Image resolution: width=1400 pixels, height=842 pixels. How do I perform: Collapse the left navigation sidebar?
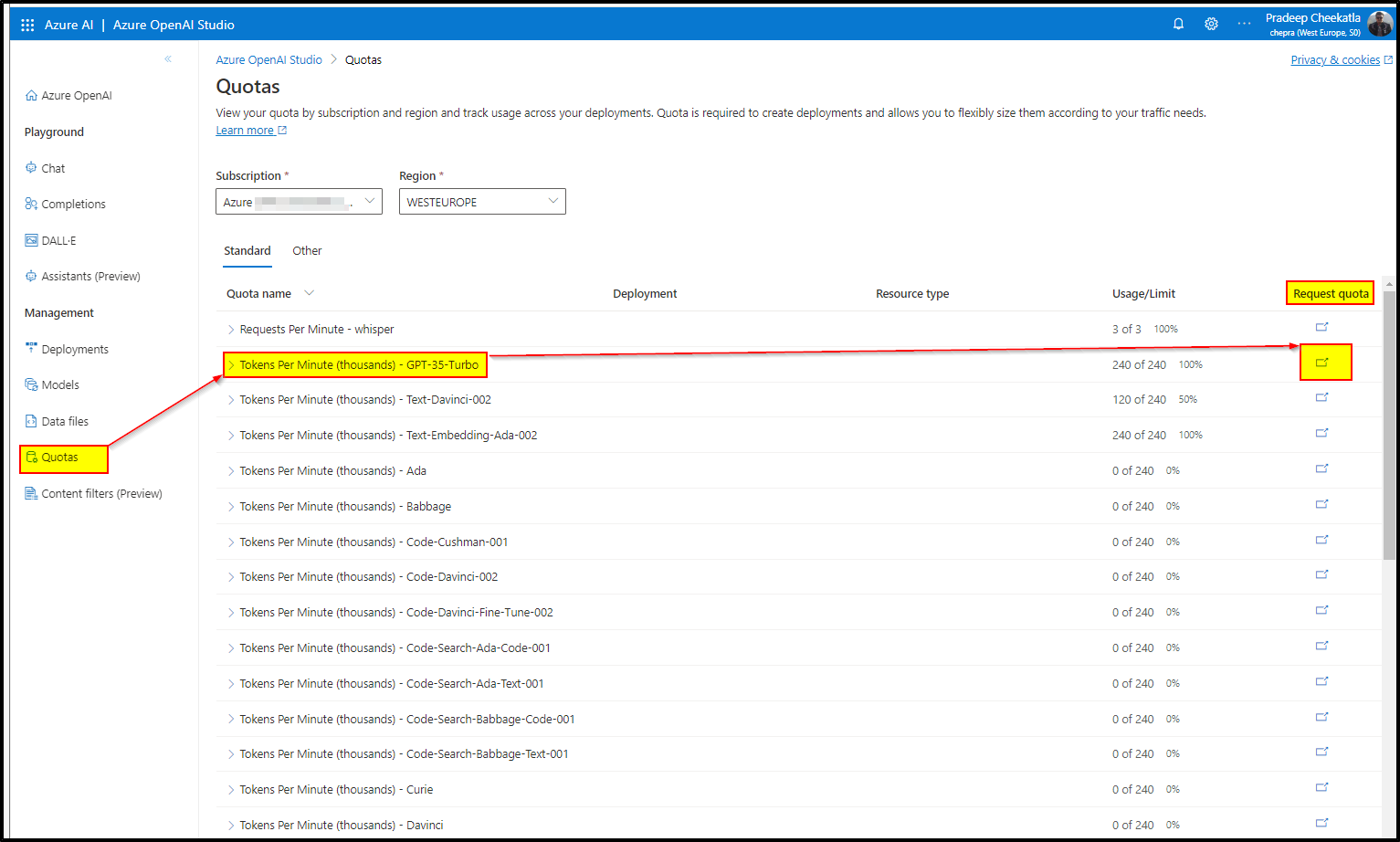[167, 58]
